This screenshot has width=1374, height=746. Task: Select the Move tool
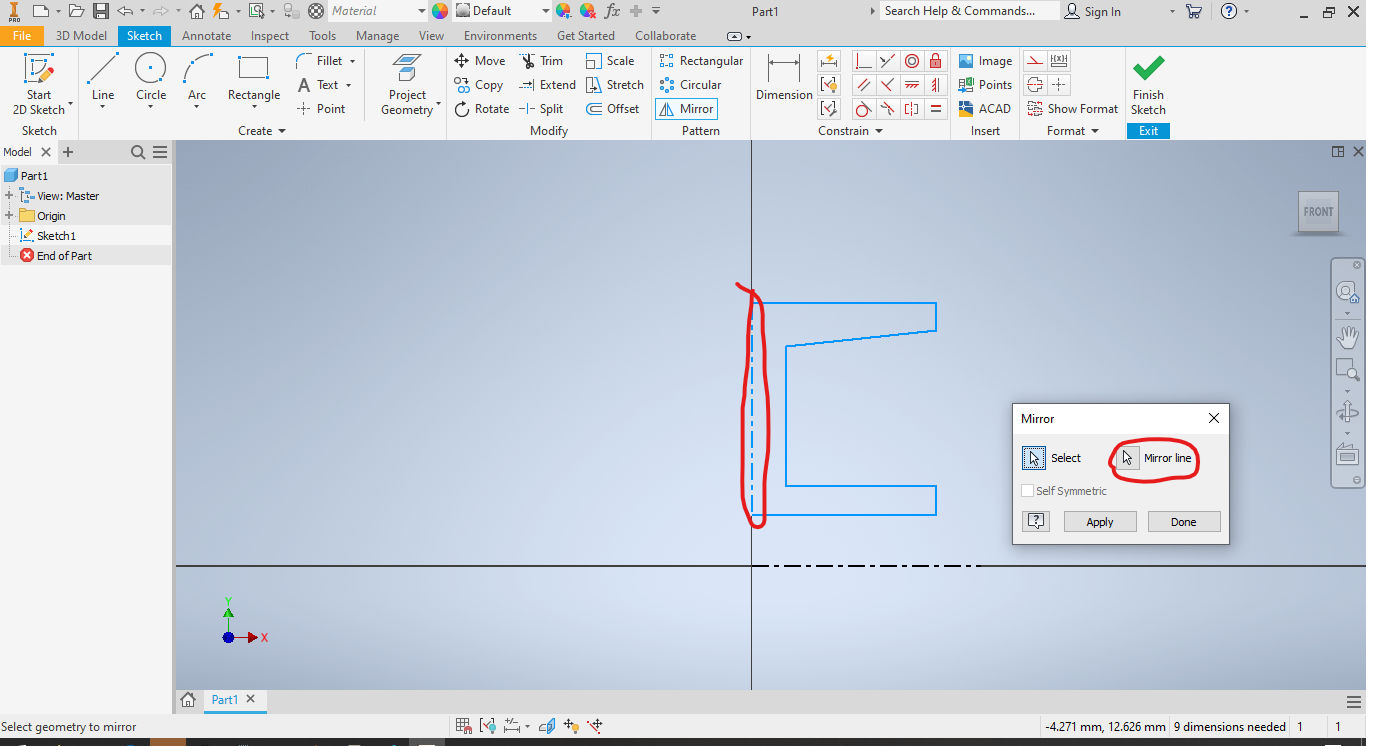480,61
